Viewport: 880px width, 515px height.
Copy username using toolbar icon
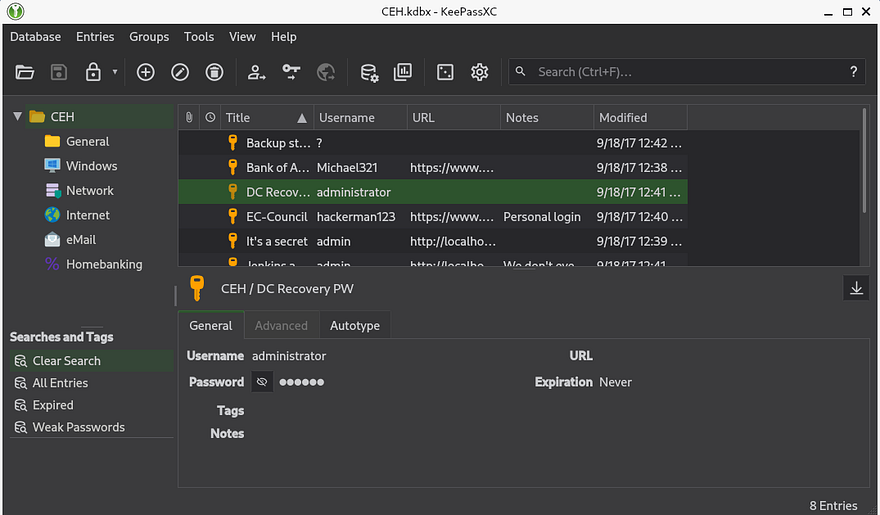[x=257, y=72]
